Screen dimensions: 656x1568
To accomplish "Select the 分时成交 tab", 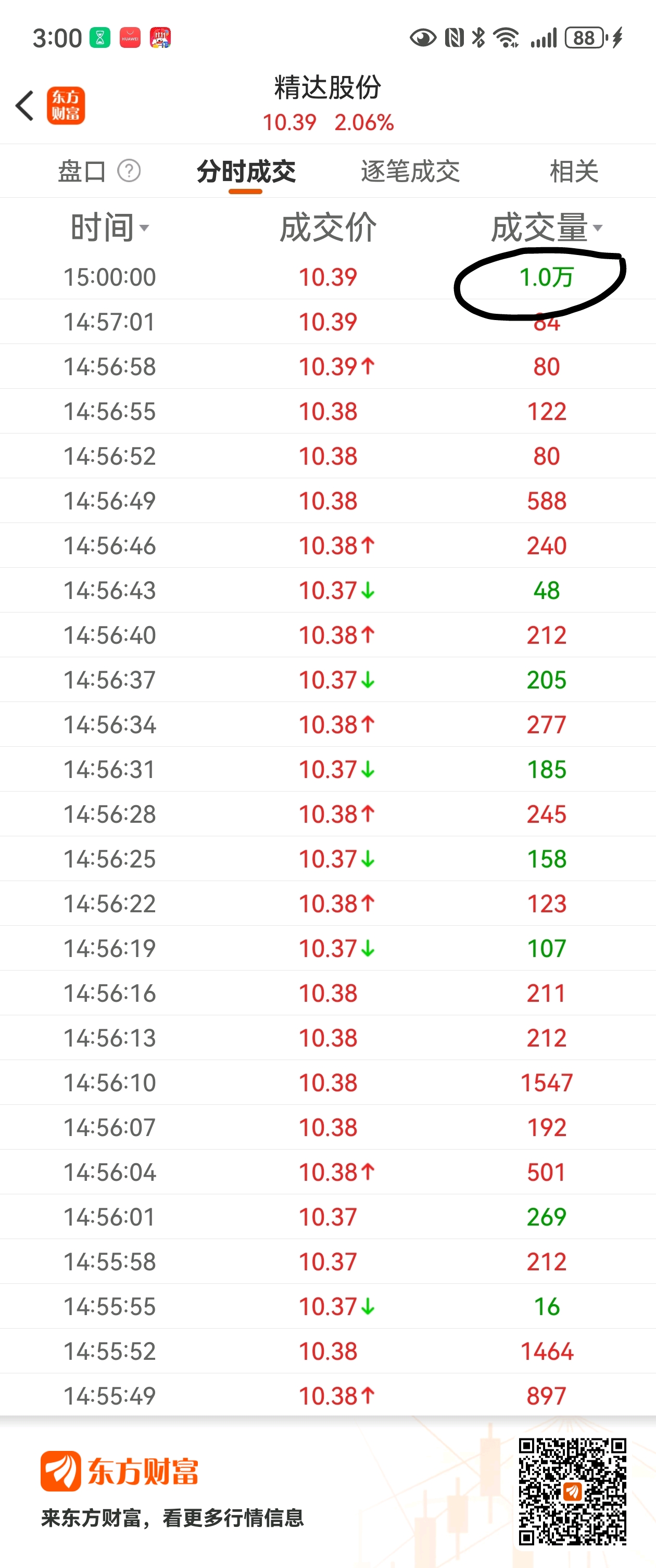I will pos(246,171).
